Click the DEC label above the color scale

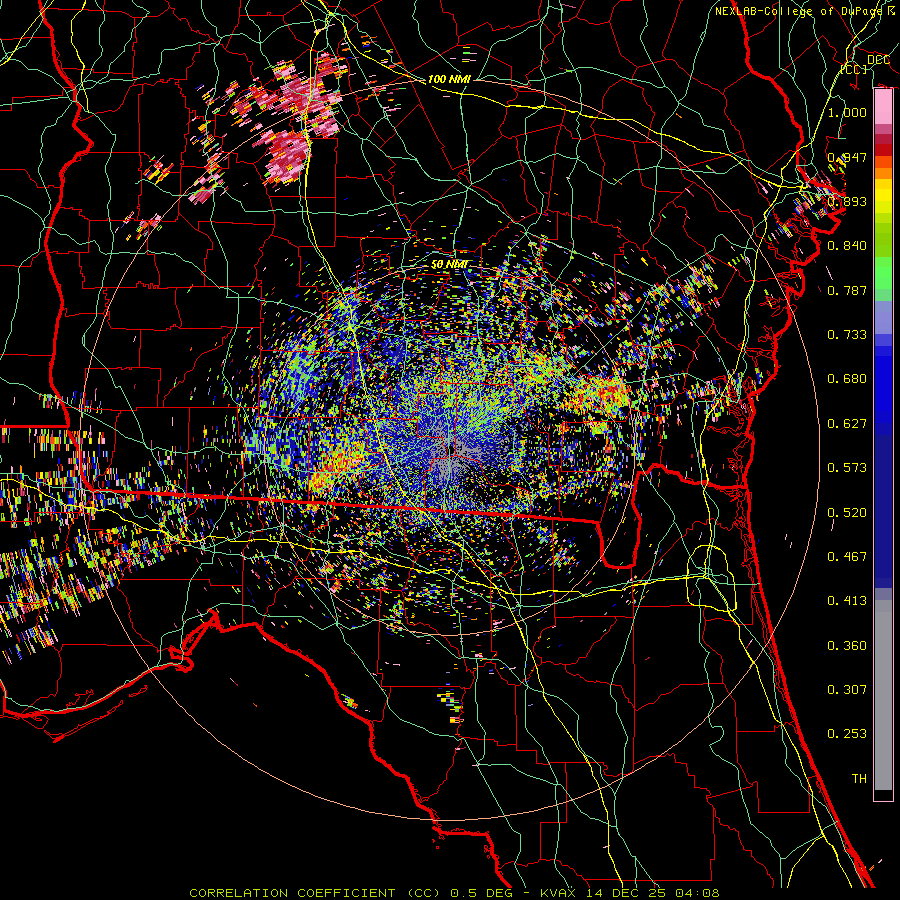pyautogui.click(x=878, y=60)
